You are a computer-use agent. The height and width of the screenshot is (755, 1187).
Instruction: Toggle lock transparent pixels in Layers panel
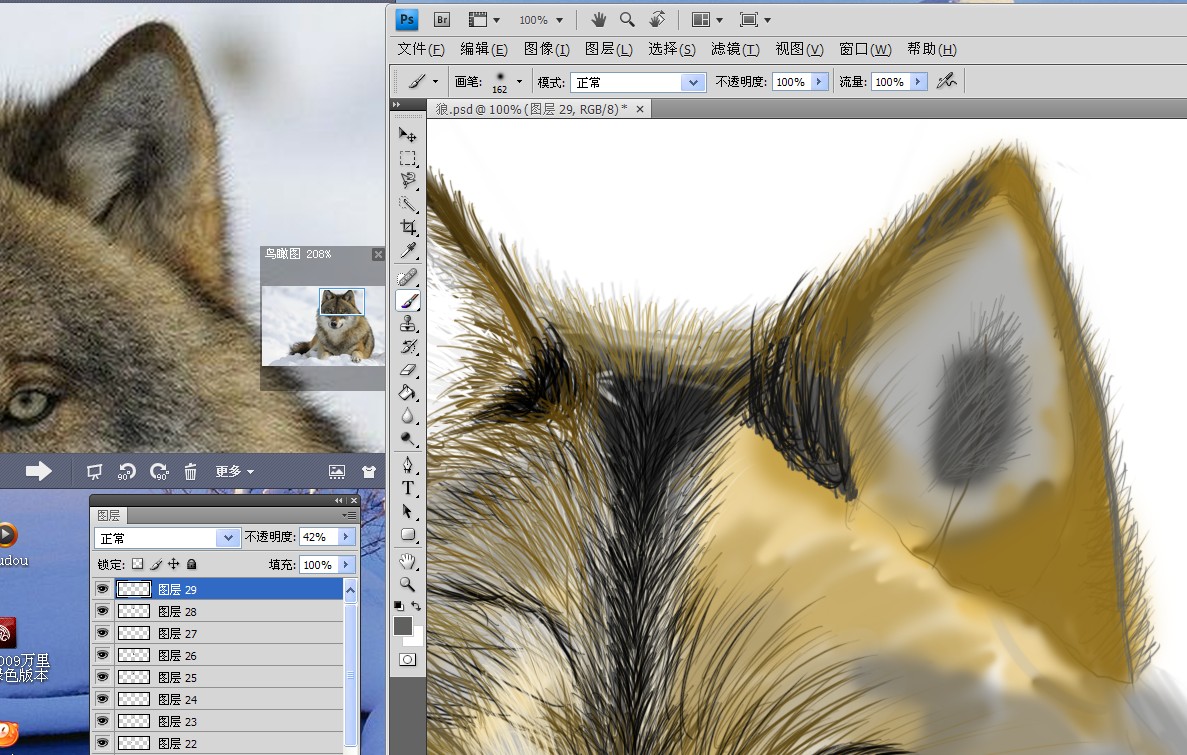[x=138, y=564]
